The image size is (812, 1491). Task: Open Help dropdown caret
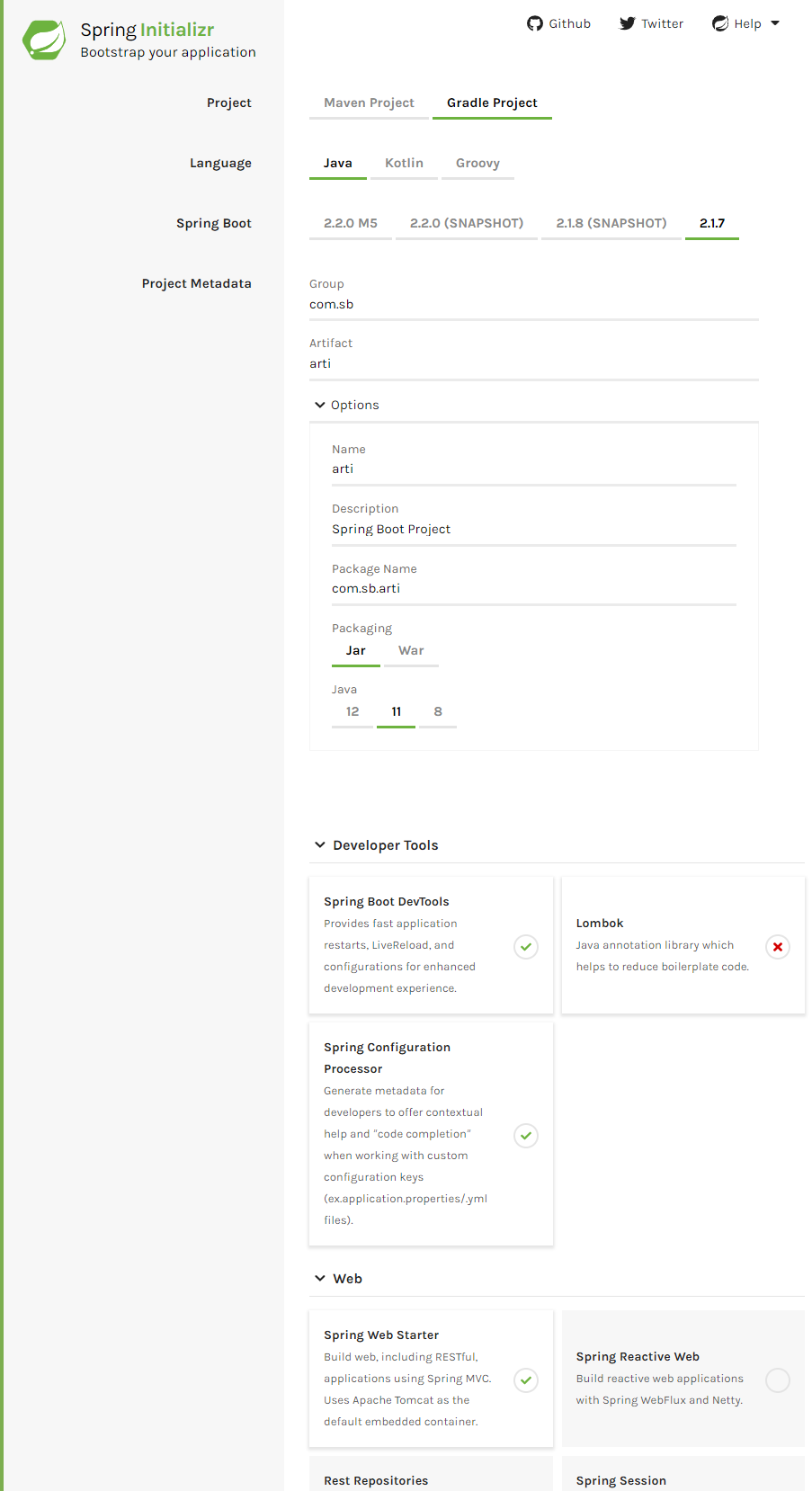[775, 23]
